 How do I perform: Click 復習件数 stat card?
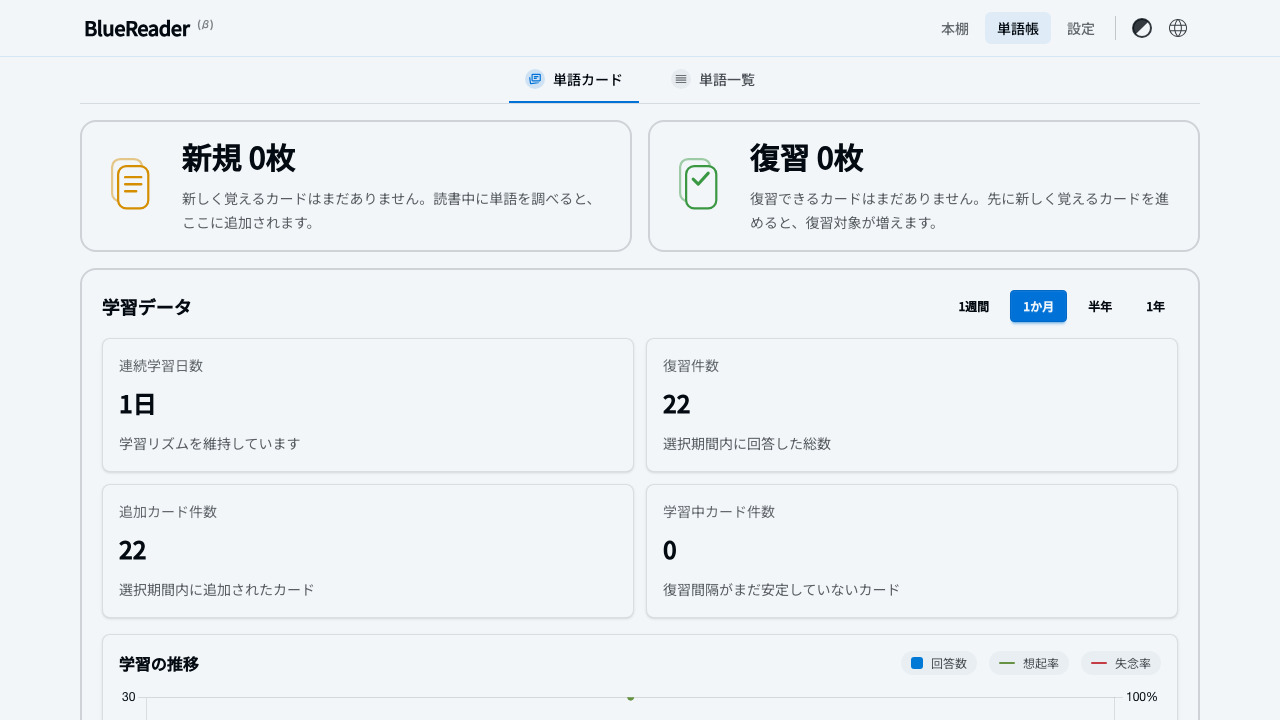click(x=912, y=405)
